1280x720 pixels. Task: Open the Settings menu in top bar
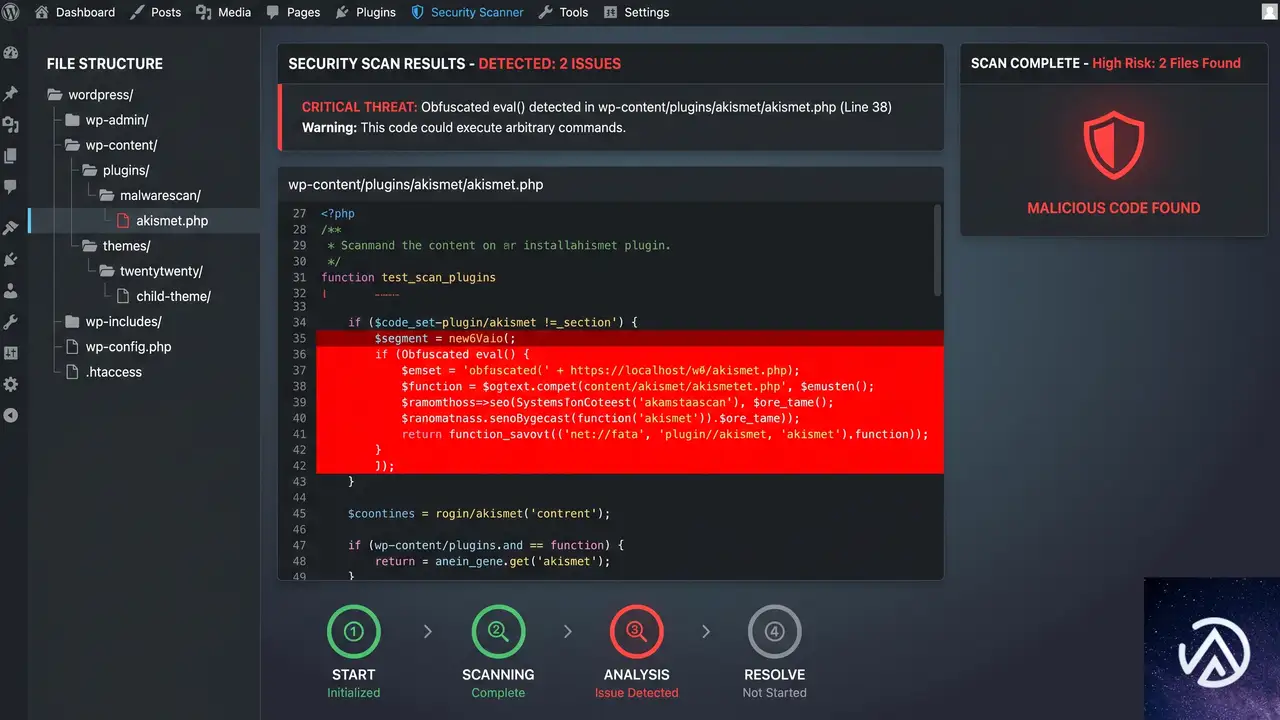pyautogui.click(x=636, y=12)
